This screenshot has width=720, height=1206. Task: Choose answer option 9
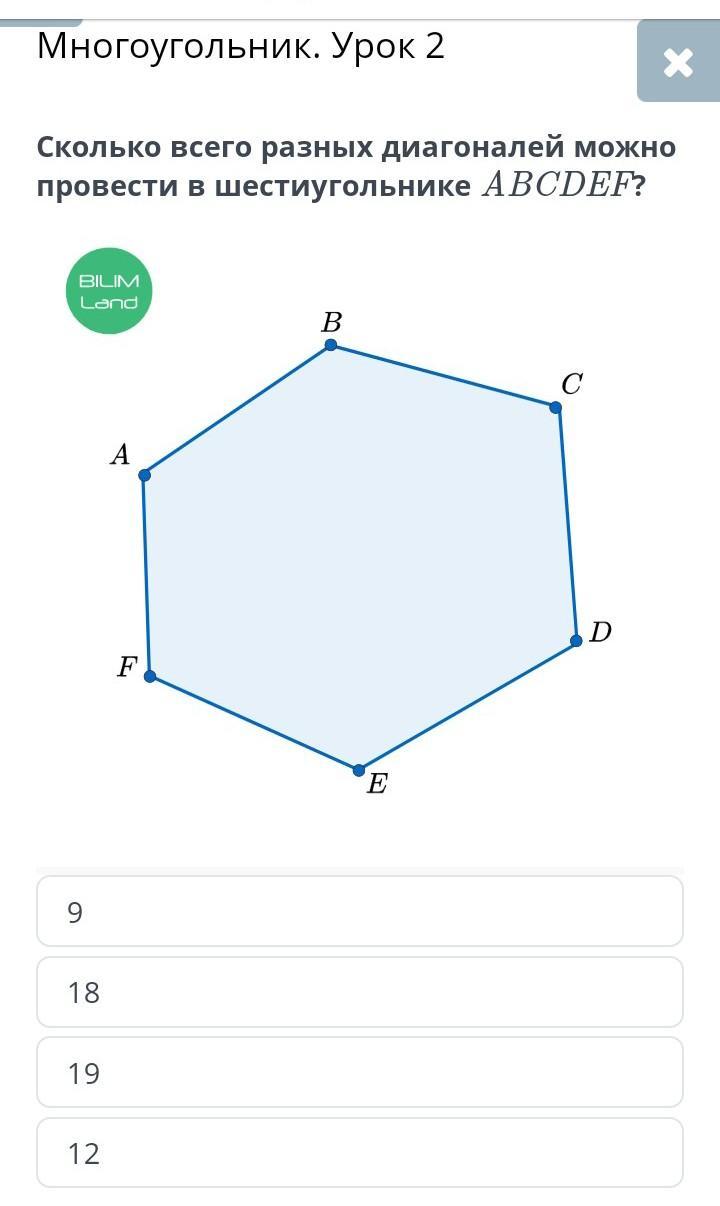[360, 911]
